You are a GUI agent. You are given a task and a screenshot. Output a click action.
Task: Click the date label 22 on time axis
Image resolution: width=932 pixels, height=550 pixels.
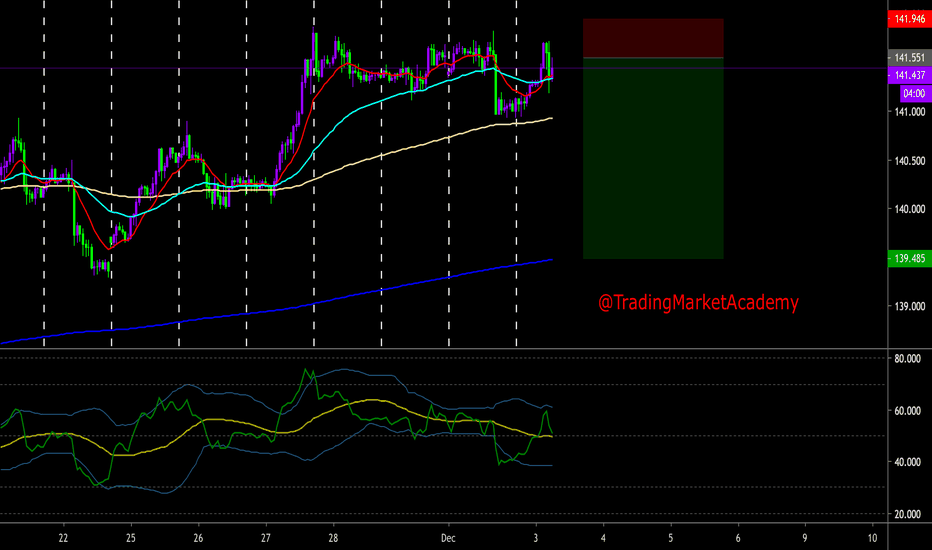coord(63,538)
